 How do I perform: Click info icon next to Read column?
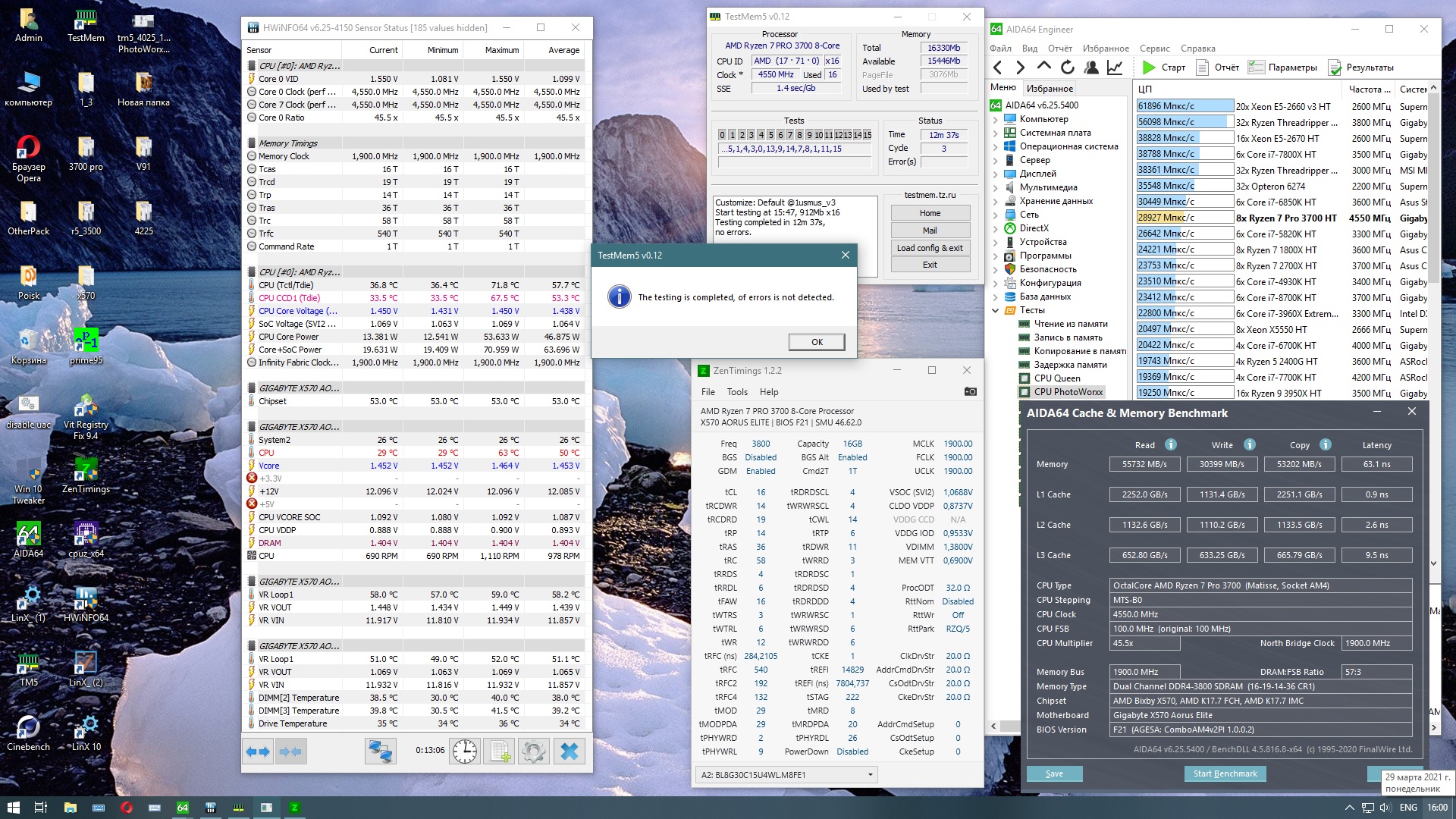(x=1171, y=445)
